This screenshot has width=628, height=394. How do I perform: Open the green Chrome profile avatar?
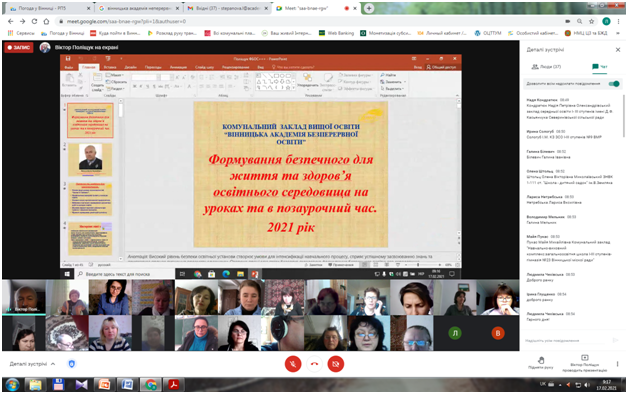(606, 21)
